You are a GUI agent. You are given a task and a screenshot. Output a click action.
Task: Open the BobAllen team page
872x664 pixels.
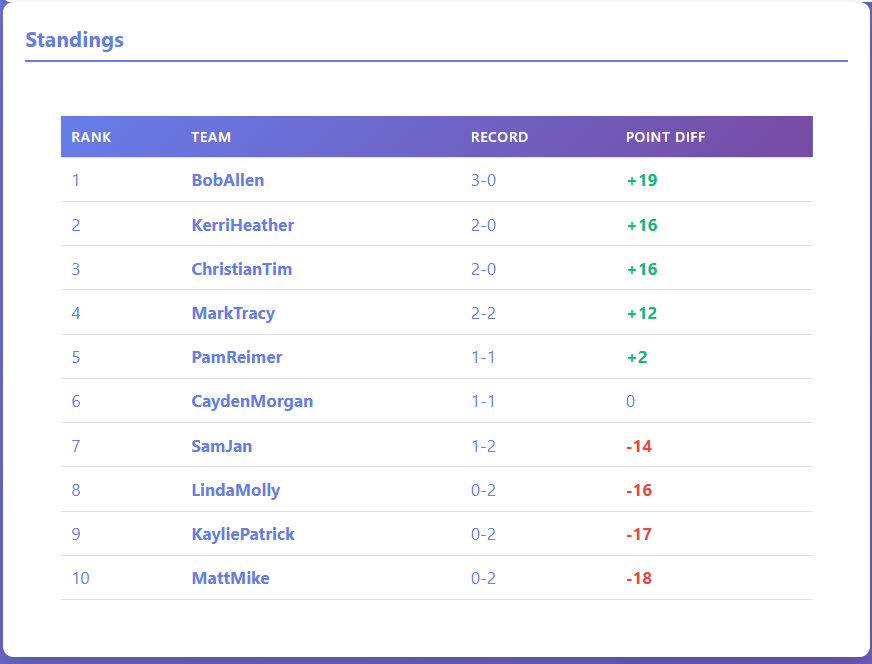click(x=226, y=180)
